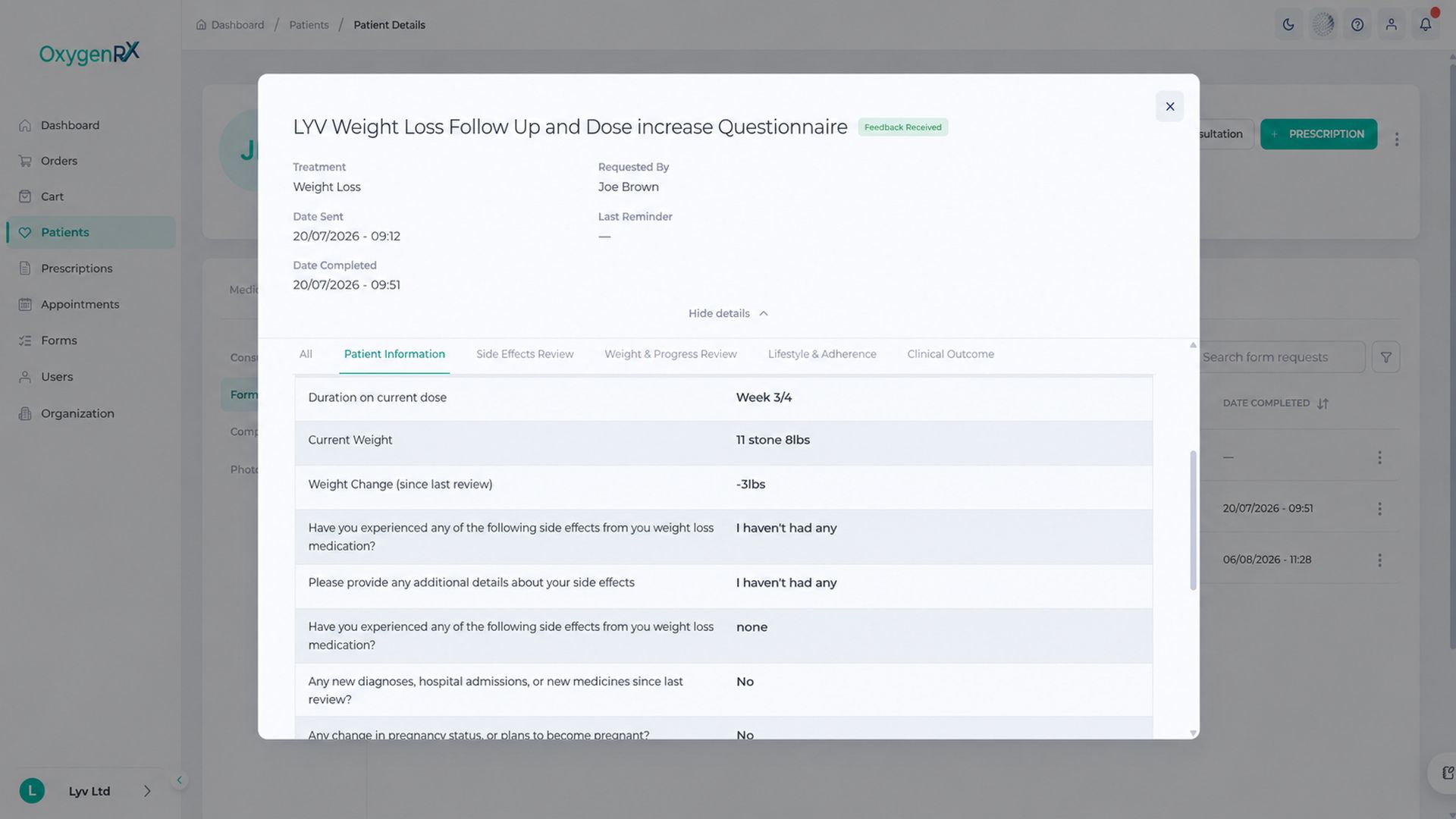Open row menu for 20/07/2026 - 09:51
1456x819 pixels.
click(1379, 509)
